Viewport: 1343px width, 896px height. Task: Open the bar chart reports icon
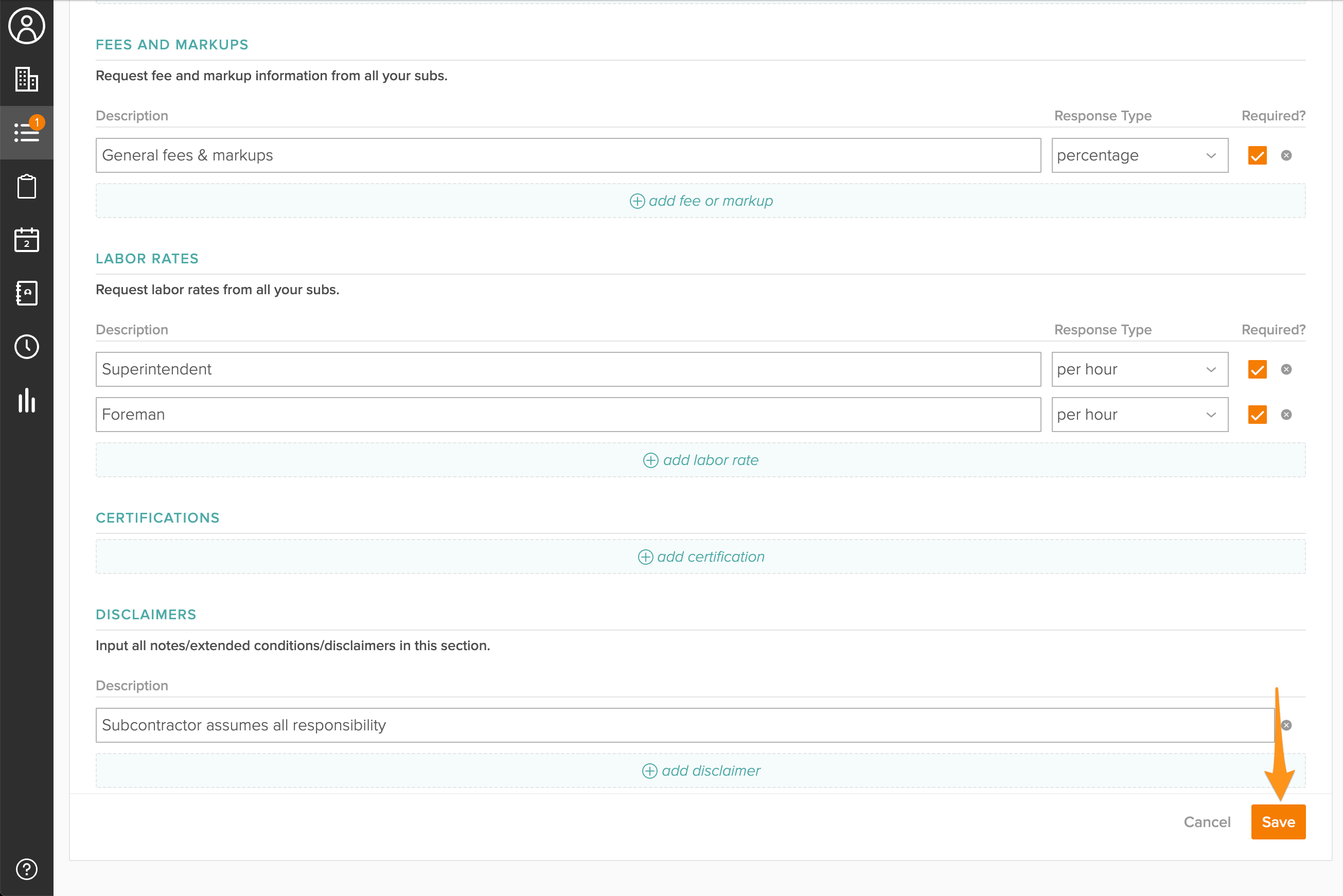pyautogui.click(x=26, y=400)
